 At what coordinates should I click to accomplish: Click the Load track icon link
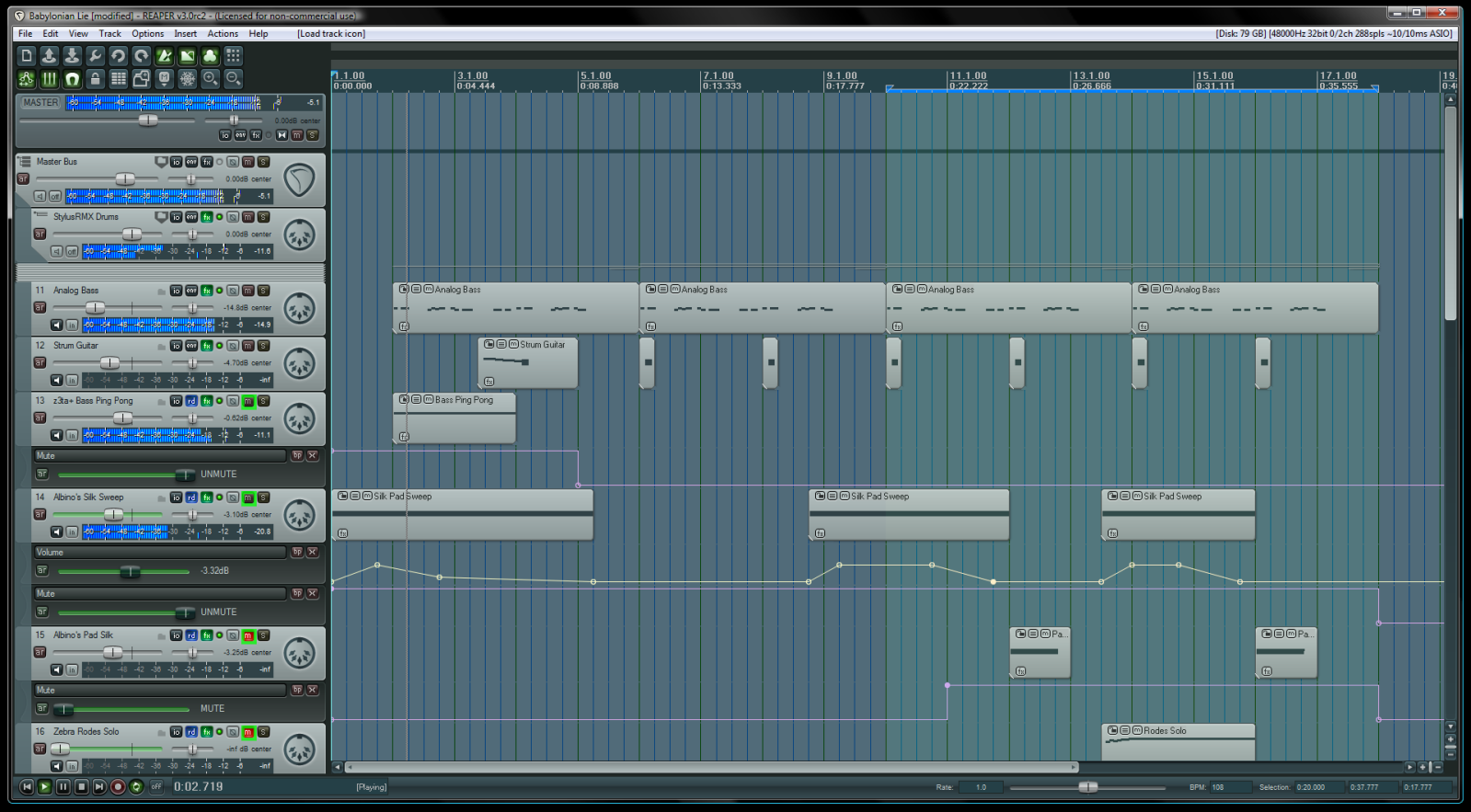point(330,34)
